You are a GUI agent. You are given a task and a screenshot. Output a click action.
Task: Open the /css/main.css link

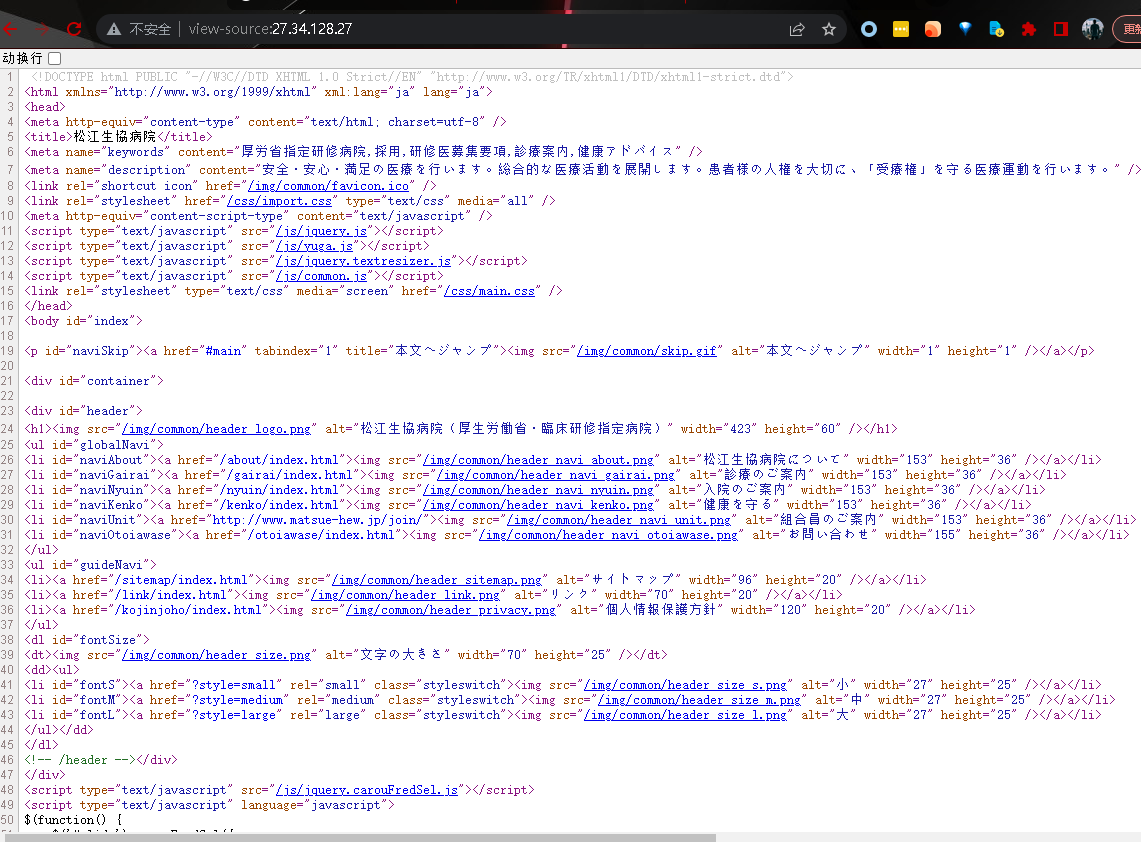tap(489, 291)
